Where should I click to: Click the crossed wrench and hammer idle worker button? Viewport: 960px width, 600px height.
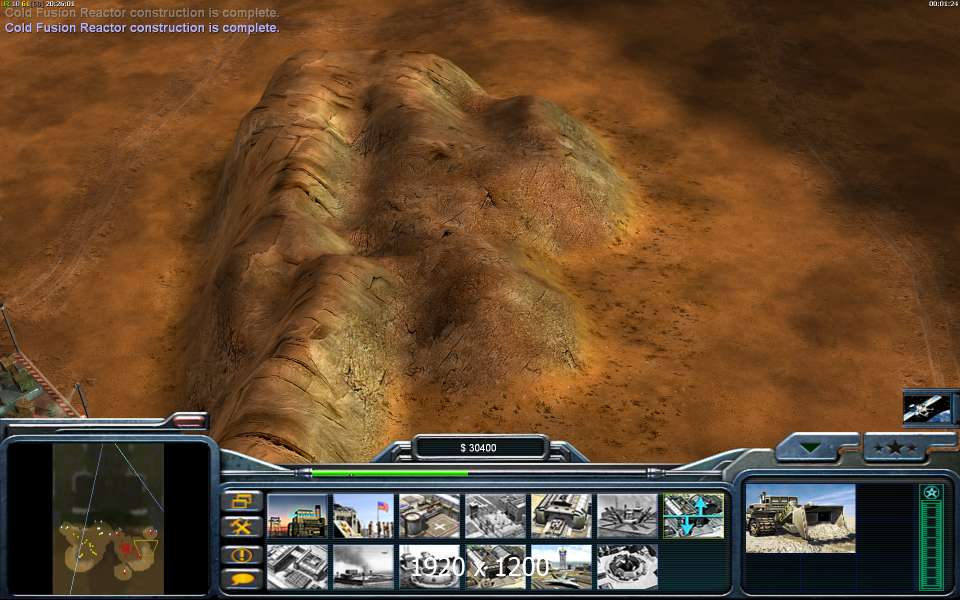[242, 527]
